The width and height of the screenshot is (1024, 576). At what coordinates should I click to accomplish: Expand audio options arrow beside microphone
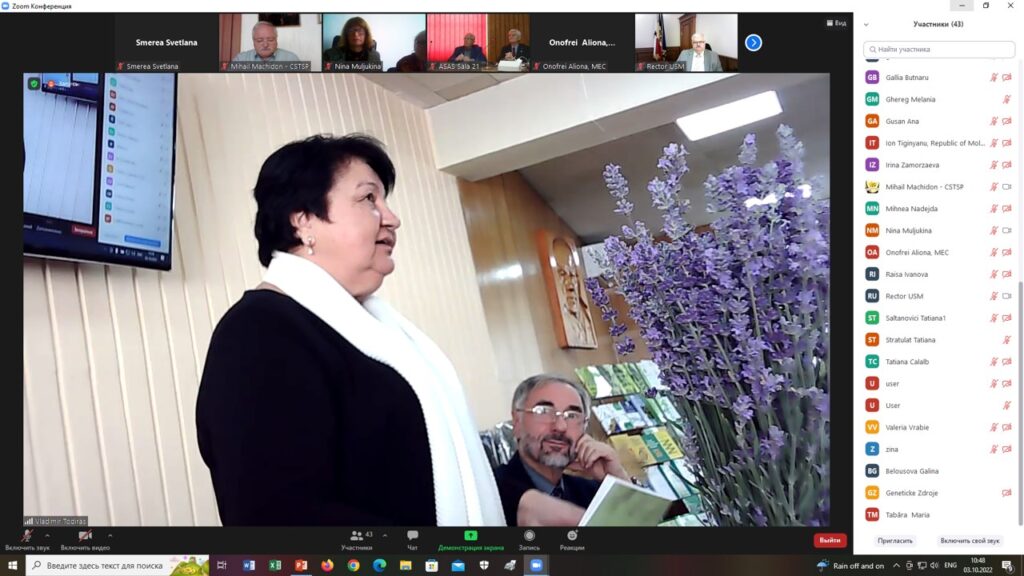click(x=48, y=535)
